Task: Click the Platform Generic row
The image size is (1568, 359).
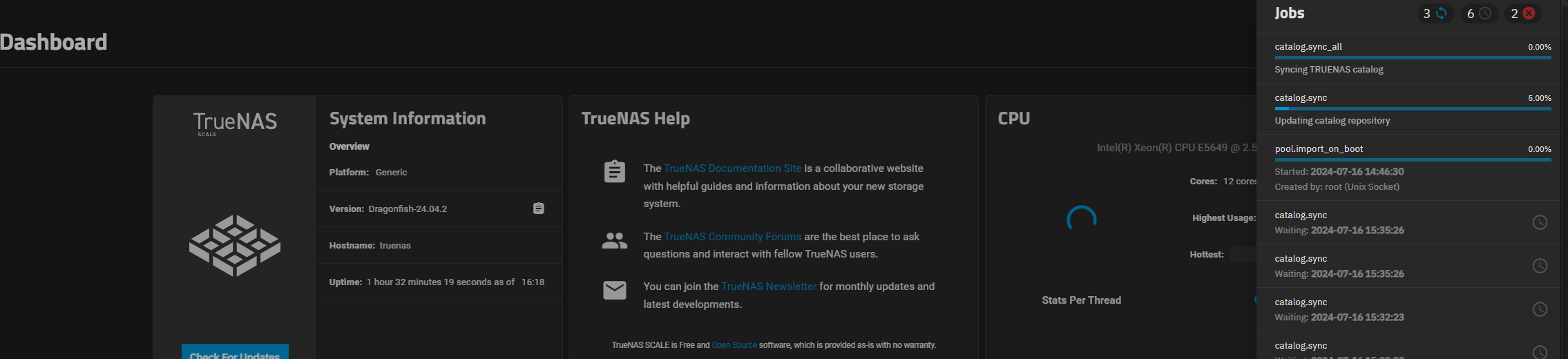Action: (x=439, y=173)
